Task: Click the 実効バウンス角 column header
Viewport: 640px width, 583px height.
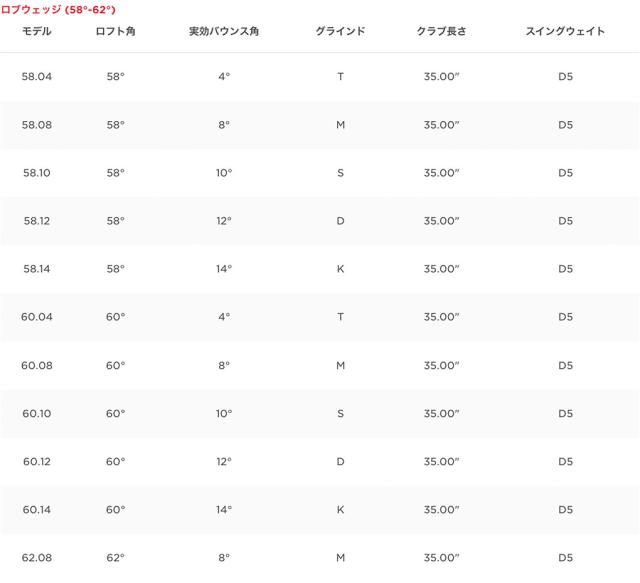Action: click(x=223, y=32)
